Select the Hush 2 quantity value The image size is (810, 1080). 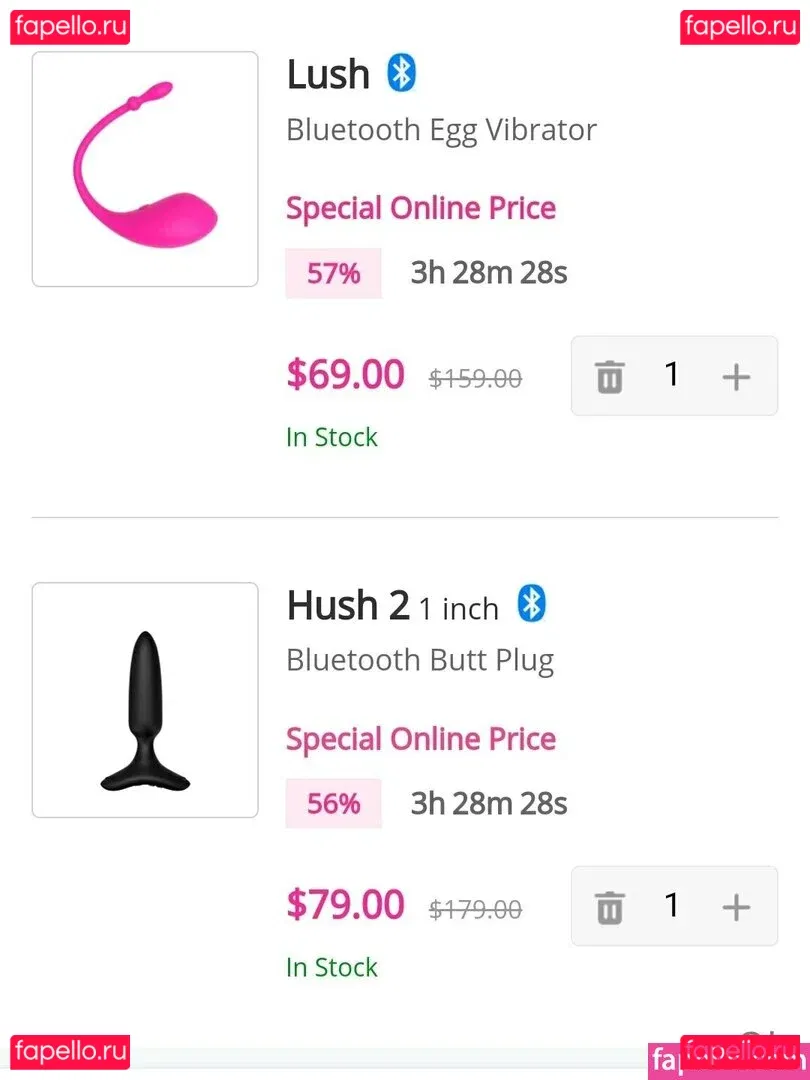(672, 905)
